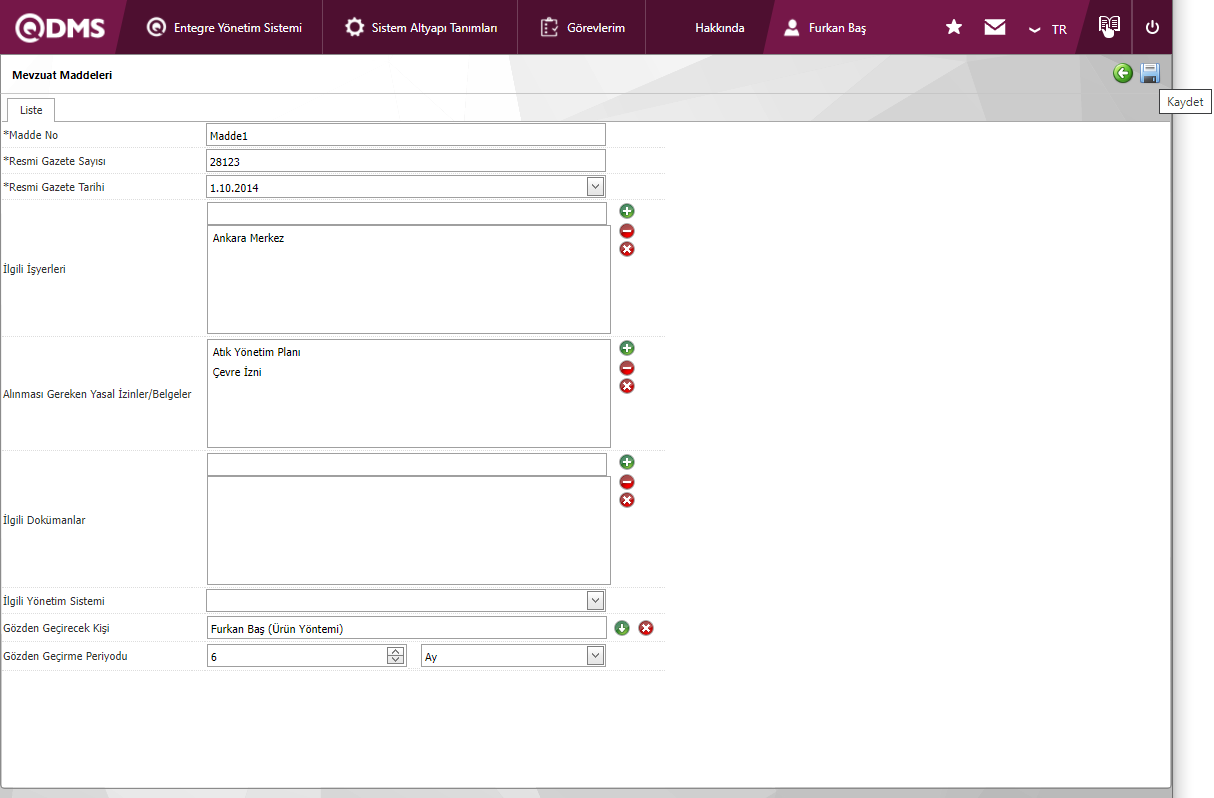Select Ankara Merkez in İlgili İşyerleri list

[x=249, y=239]
